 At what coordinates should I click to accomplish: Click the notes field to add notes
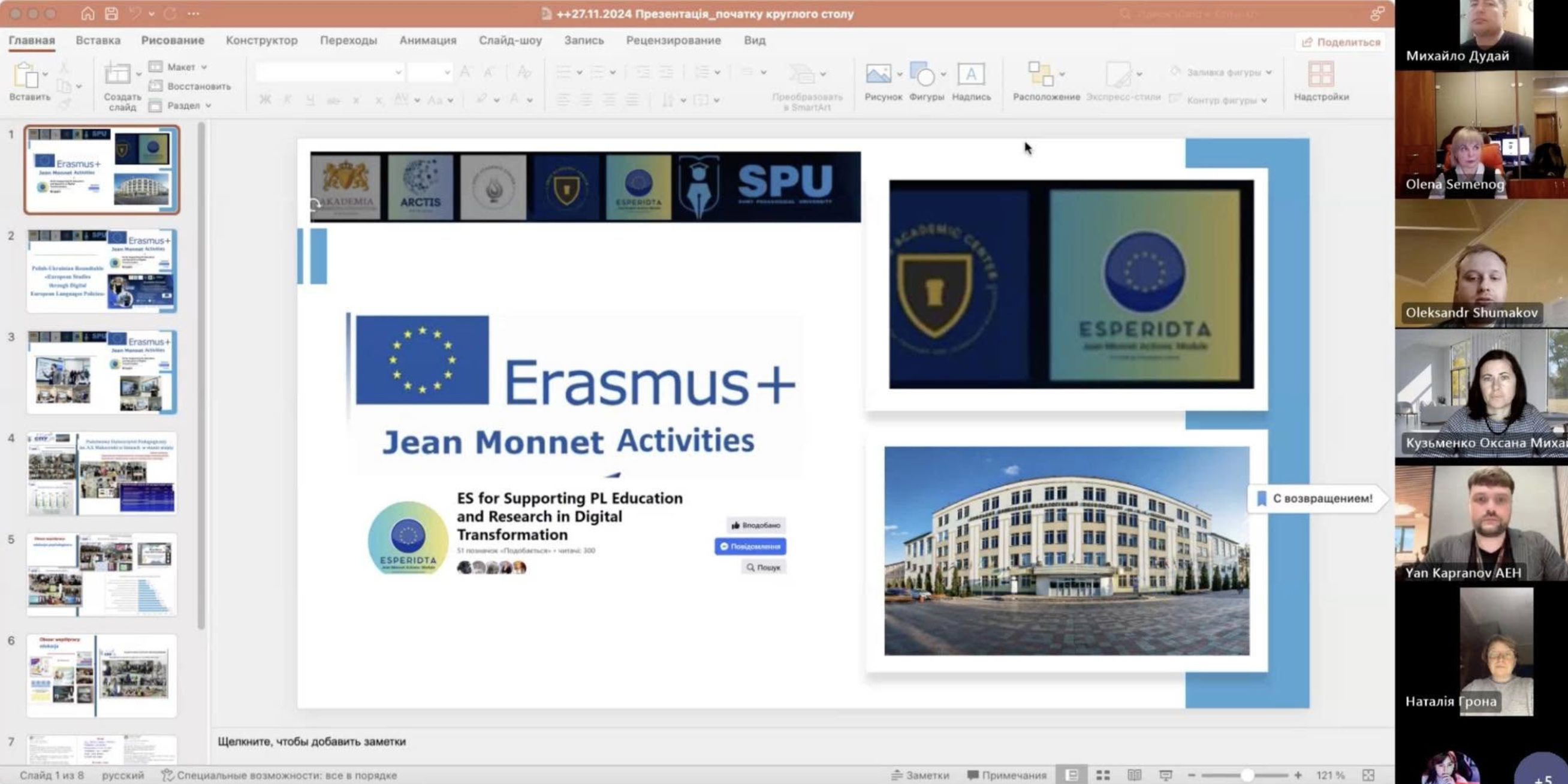click(802, 741)
